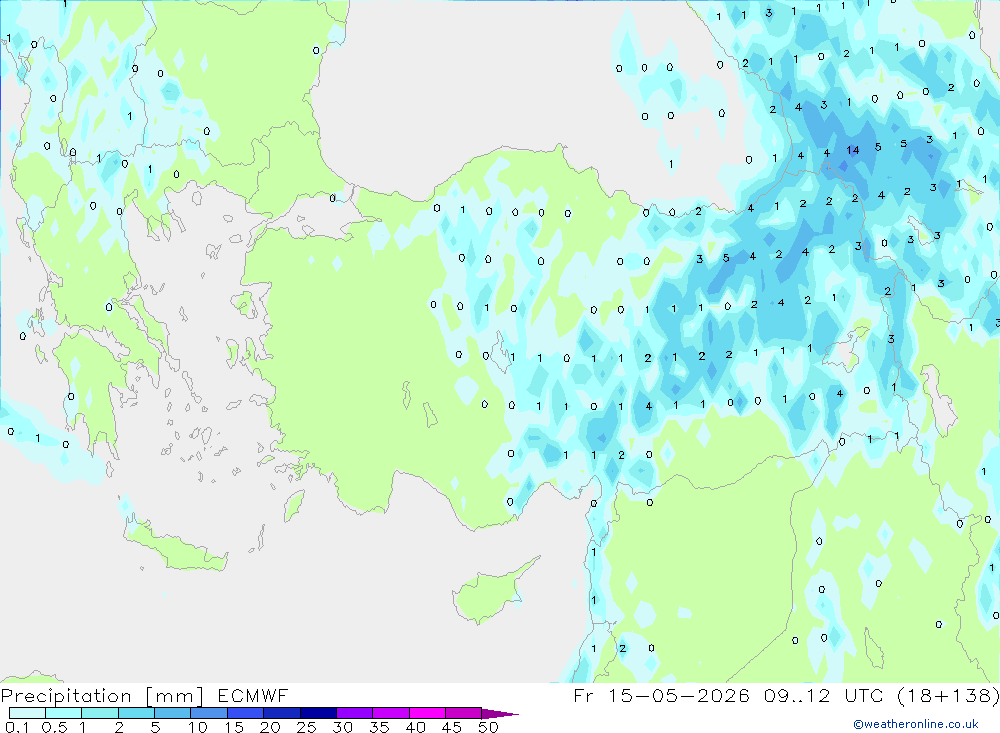Image resolution: width=1000 pixels, height=733 pixels.
Task: Click the 0.1–0.5 mm legend color box
Action: [27, 713]
